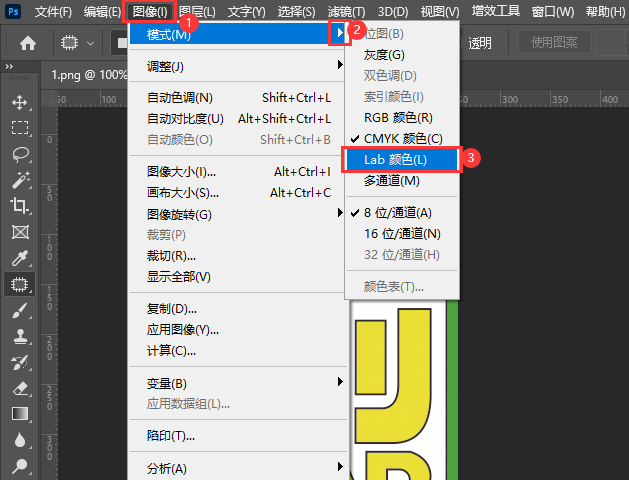
Task: Open the 图像(I) menu
Action: (x=150, y=12)
